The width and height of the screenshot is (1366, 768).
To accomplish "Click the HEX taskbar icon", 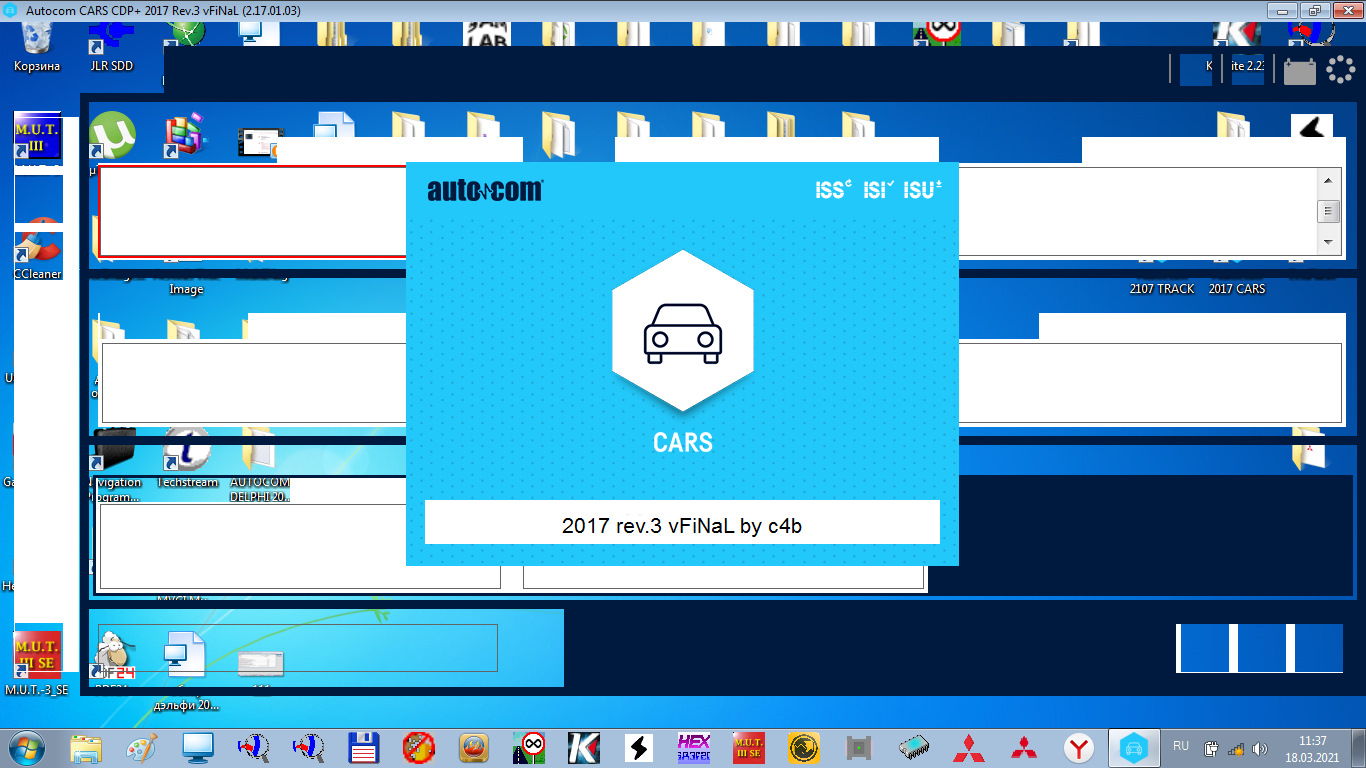I will tap(693, 747).
